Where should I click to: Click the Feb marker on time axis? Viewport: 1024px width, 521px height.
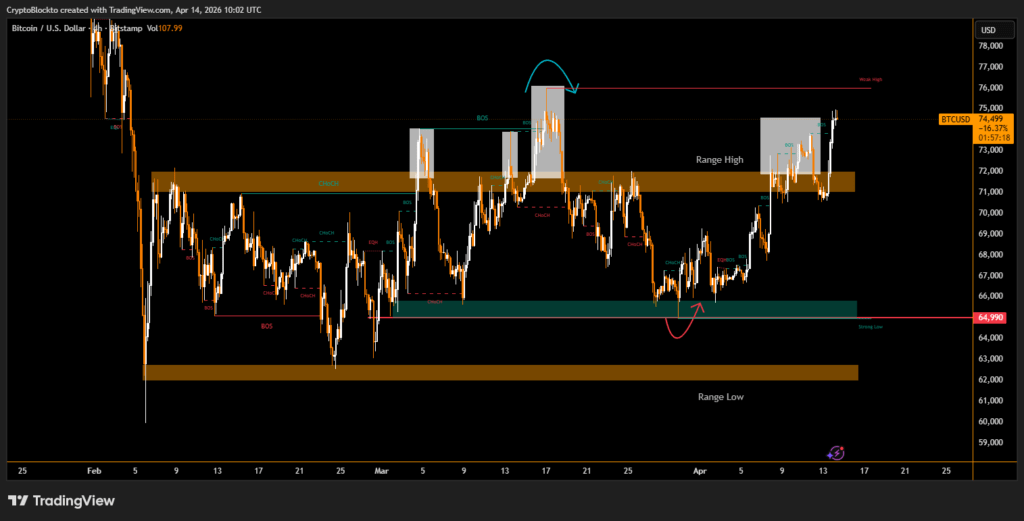(x=94, y=469)
